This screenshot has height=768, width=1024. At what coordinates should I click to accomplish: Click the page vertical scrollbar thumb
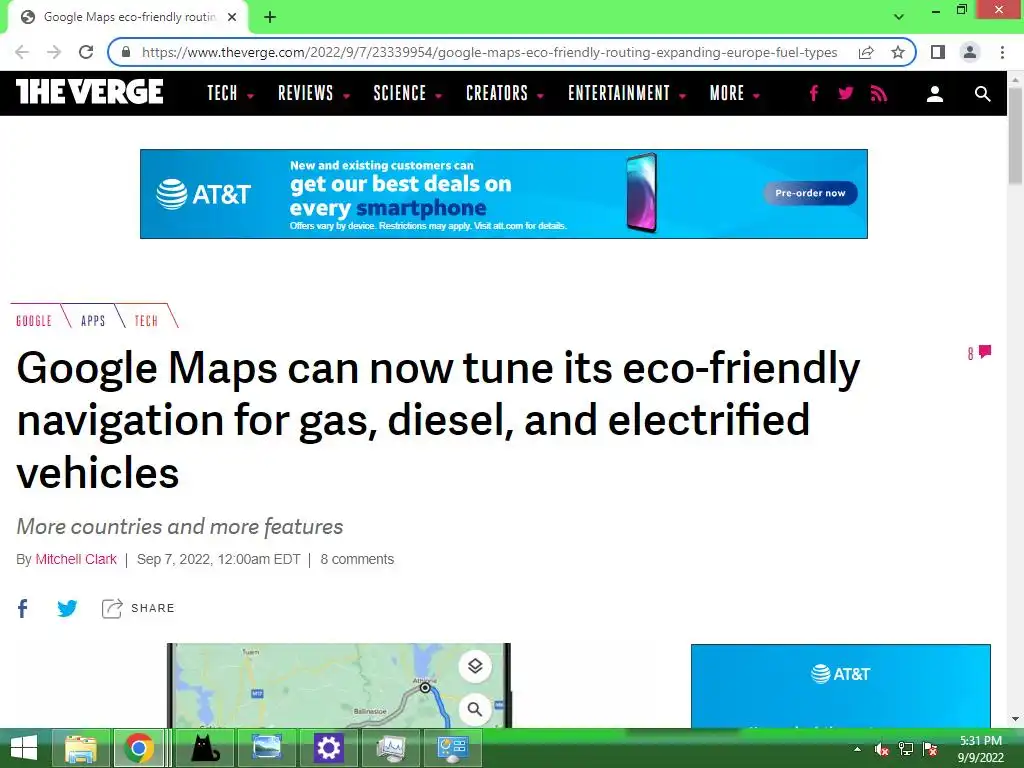(1015, 135)
